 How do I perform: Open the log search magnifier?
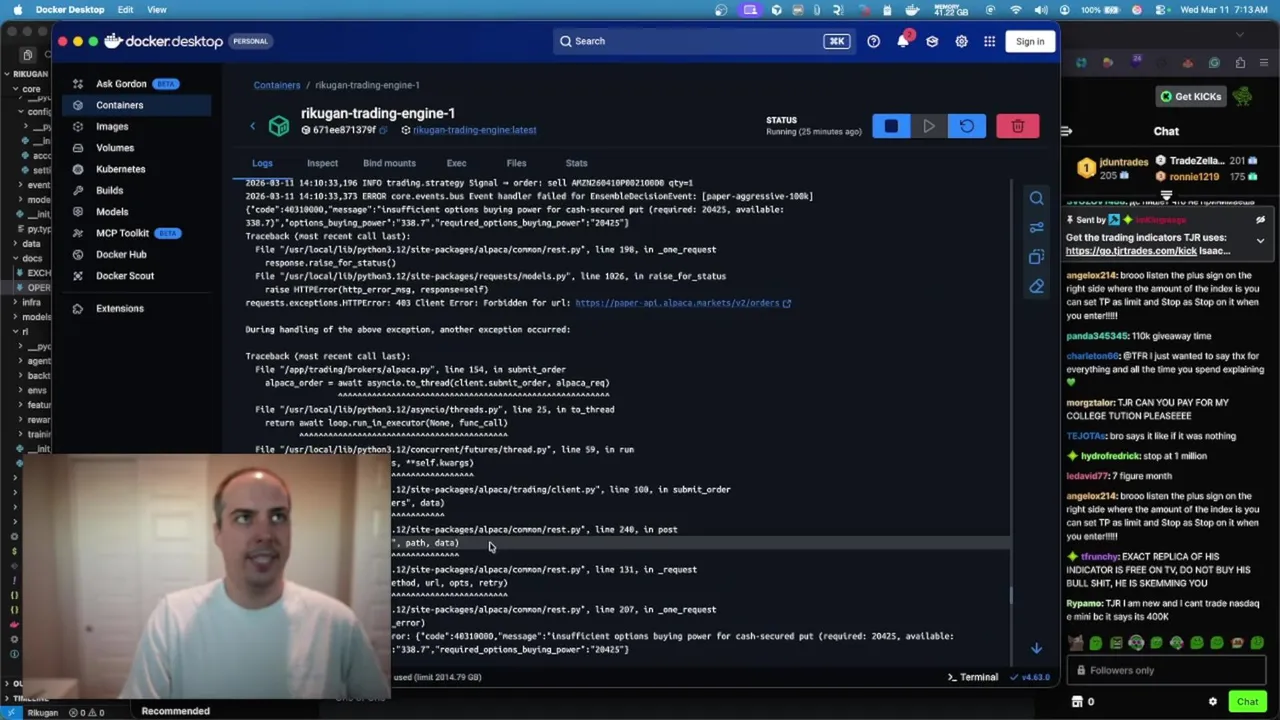coord(1036,198)
